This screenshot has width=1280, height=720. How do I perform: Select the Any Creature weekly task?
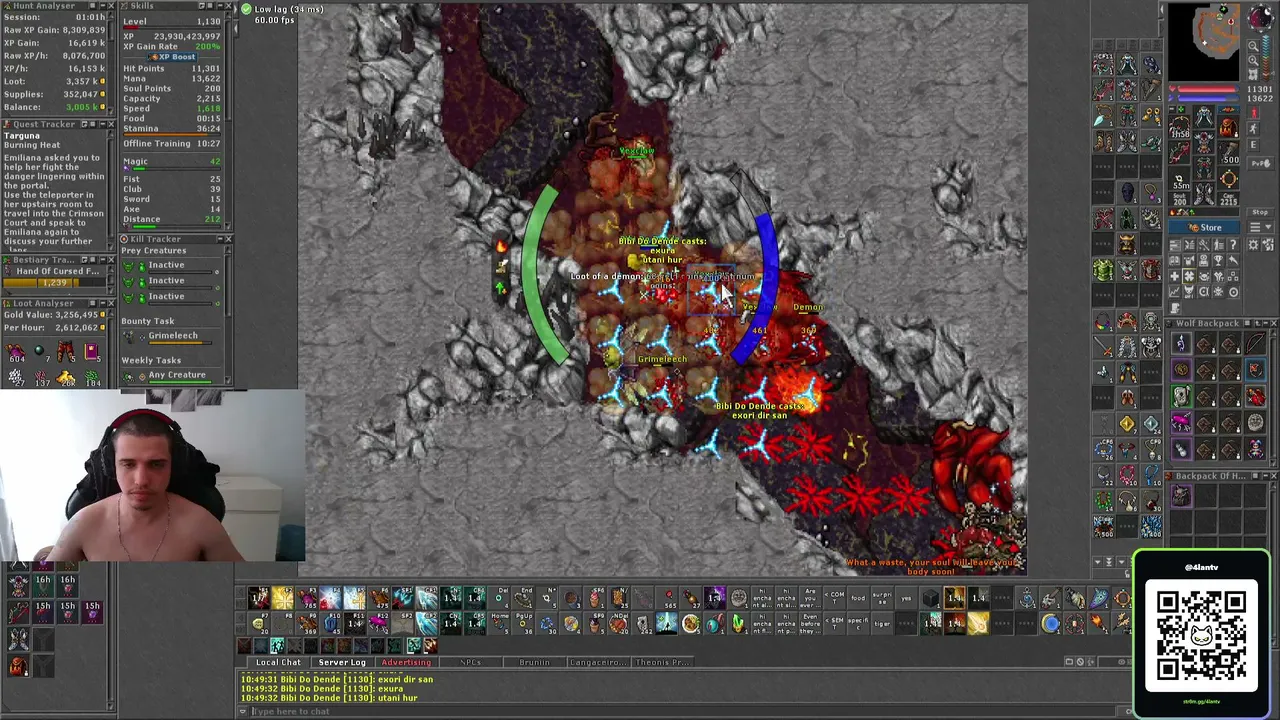[x=177, y=375]
